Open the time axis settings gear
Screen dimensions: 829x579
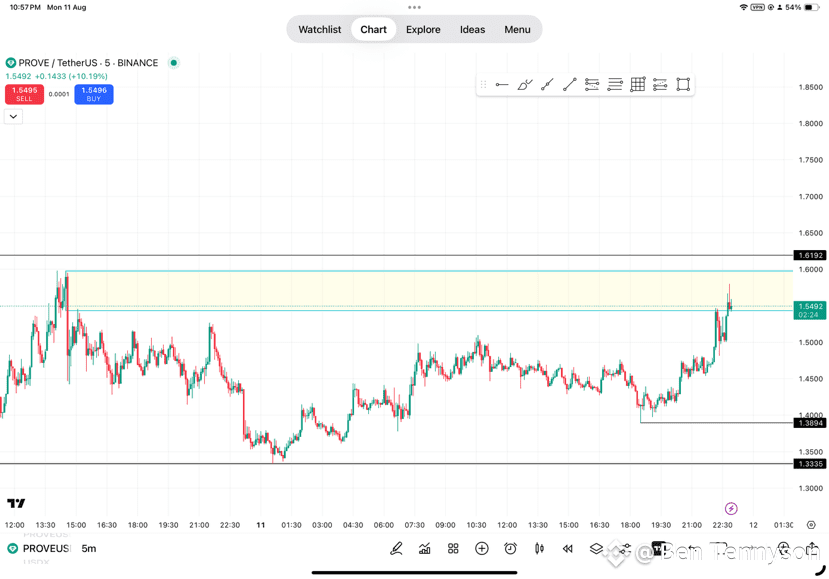(x=811, y=525)
